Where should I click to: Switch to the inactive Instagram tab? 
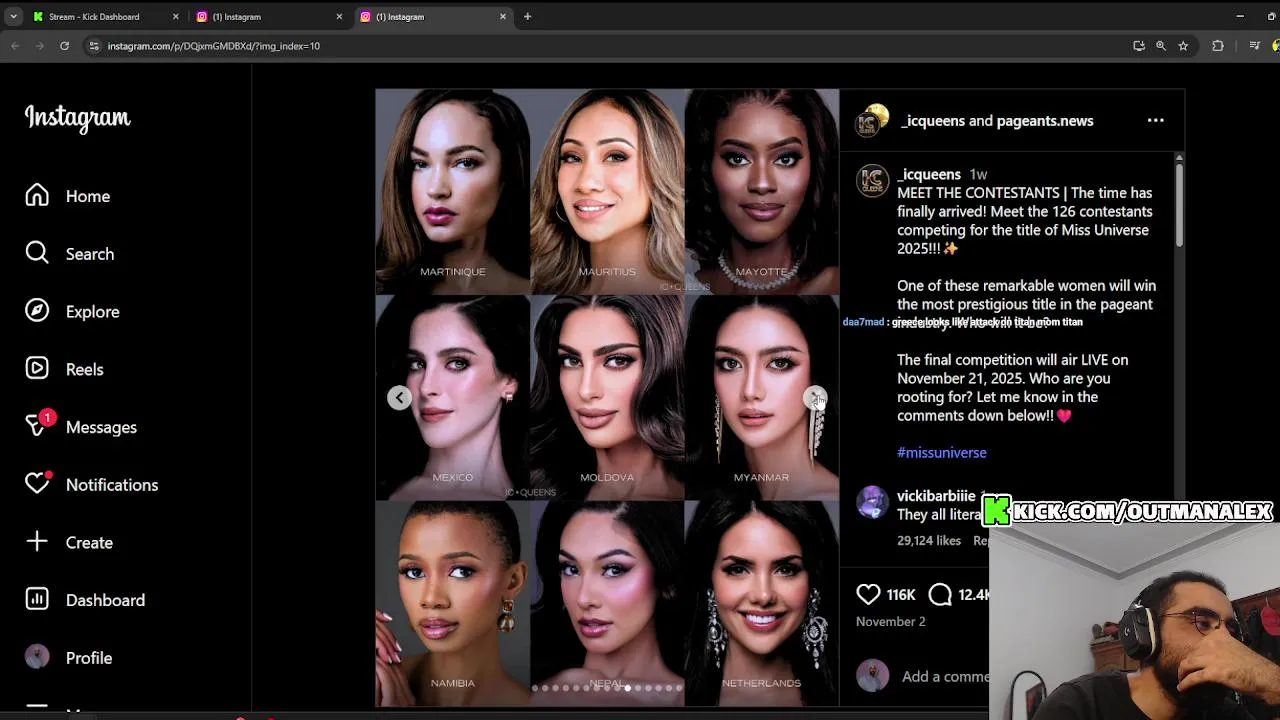(x=269, y=16)
